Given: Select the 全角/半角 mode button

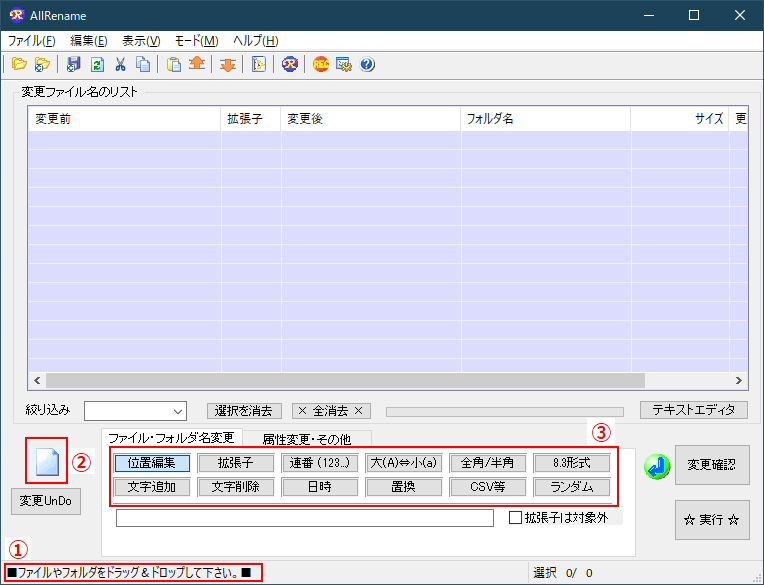Looking at the screenshot, I should pyautogui.click(x=488, y=463).
